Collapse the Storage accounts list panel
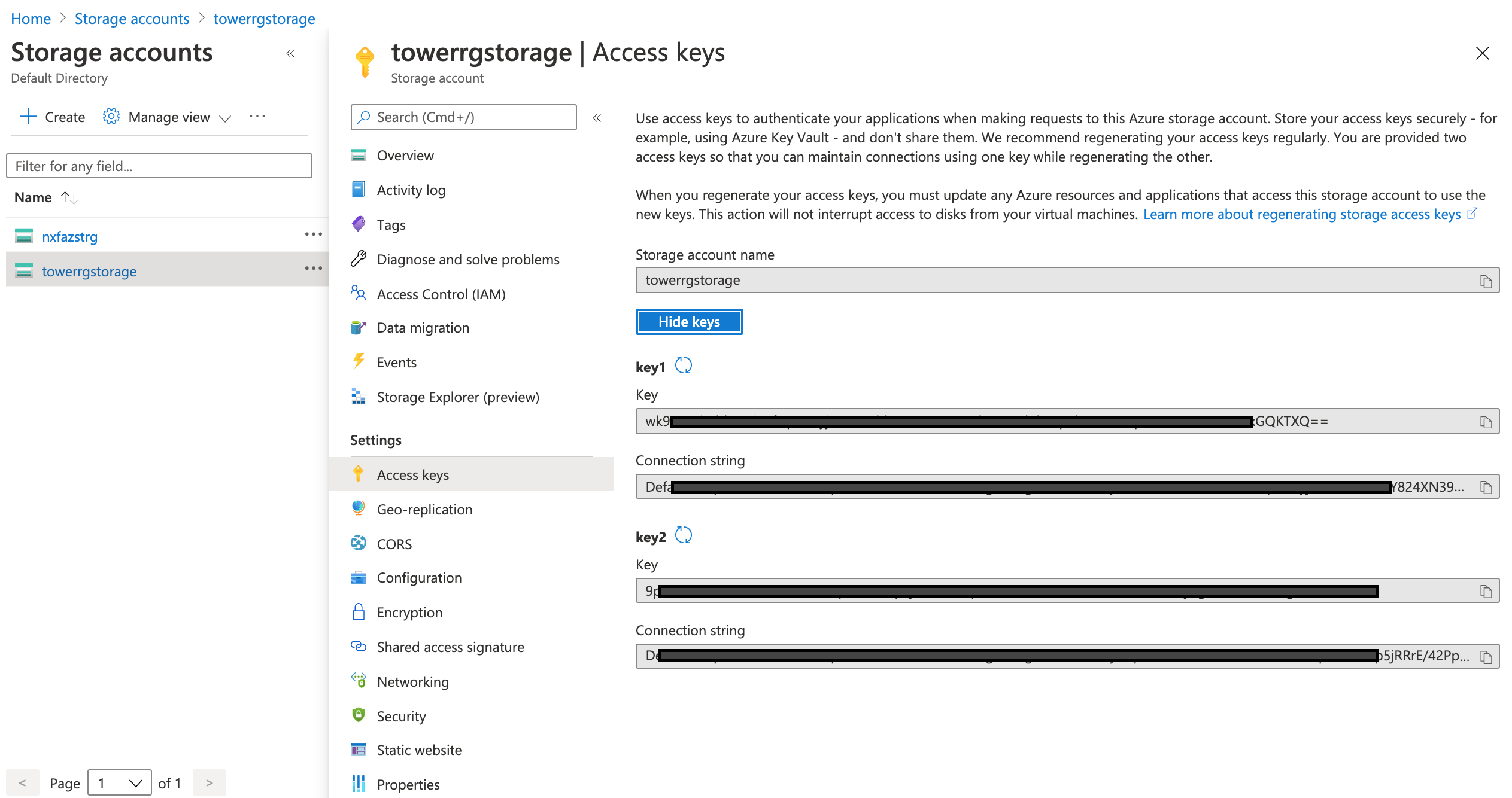1512x798 pixels. point(290,54)
